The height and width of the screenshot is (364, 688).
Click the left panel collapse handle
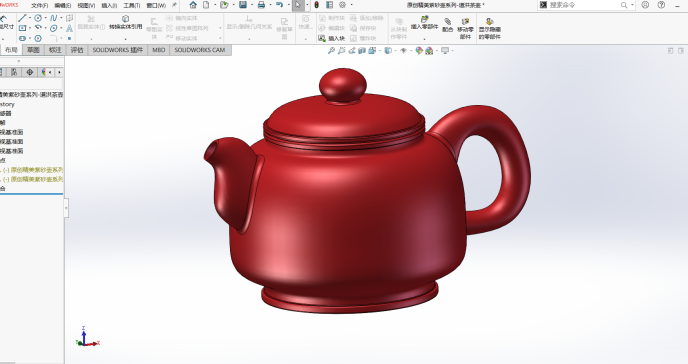(66, 208)
